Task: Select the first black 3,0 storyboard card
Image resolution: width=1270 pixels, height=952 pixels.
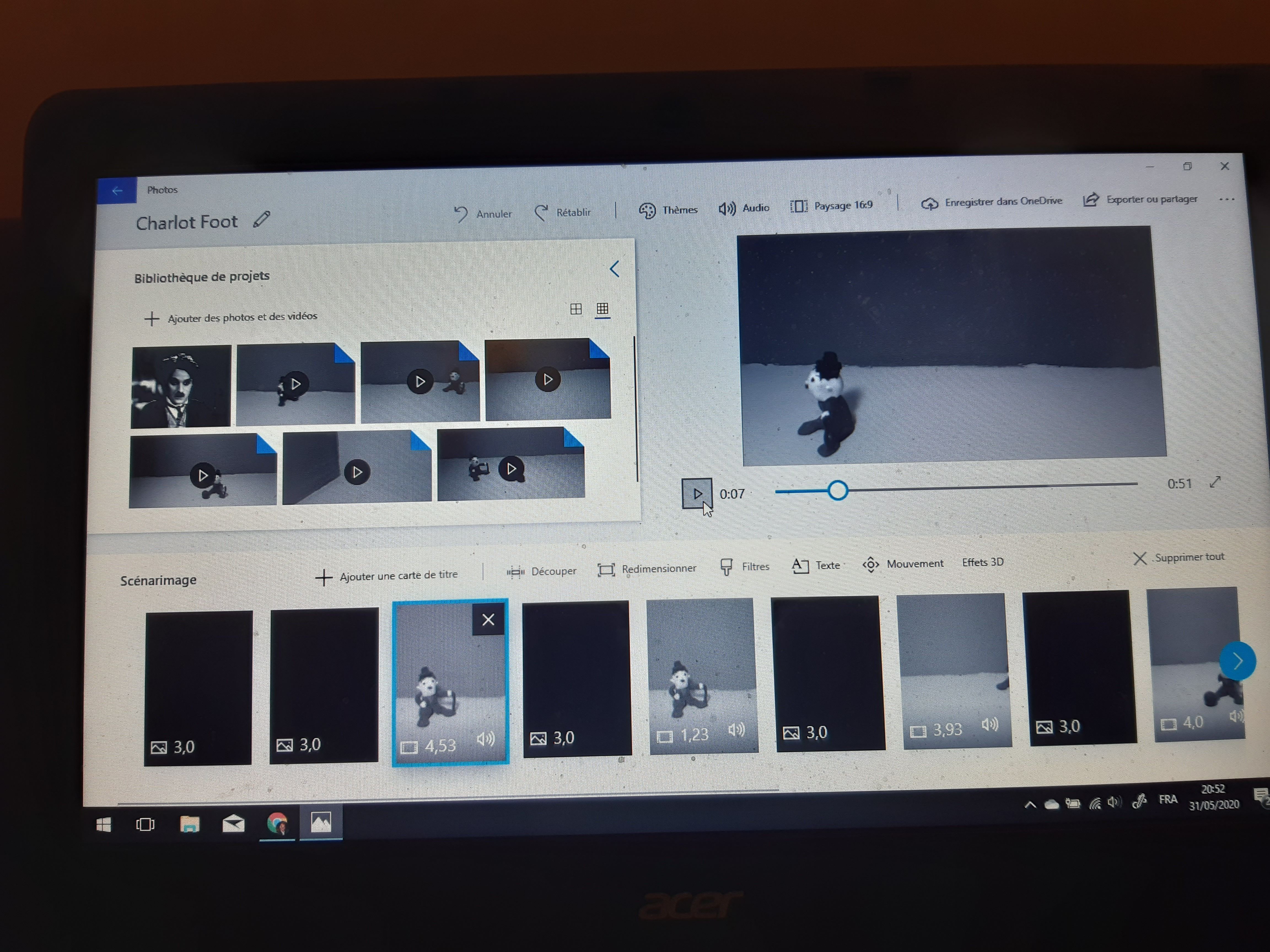Action: 198,688
